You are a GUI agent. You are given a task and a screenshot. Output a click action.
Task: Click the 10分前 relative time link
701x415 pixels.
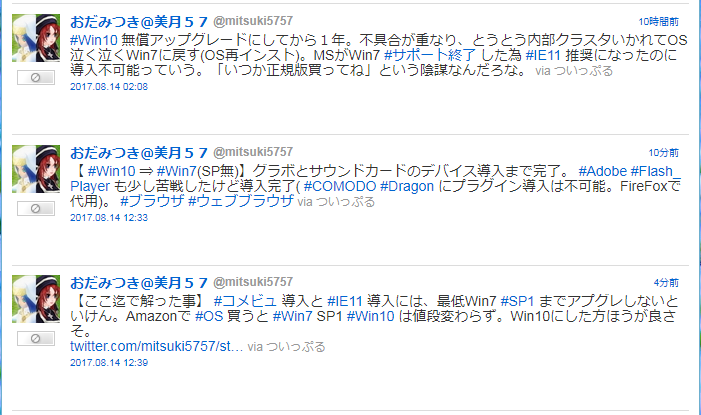[663, 152]
